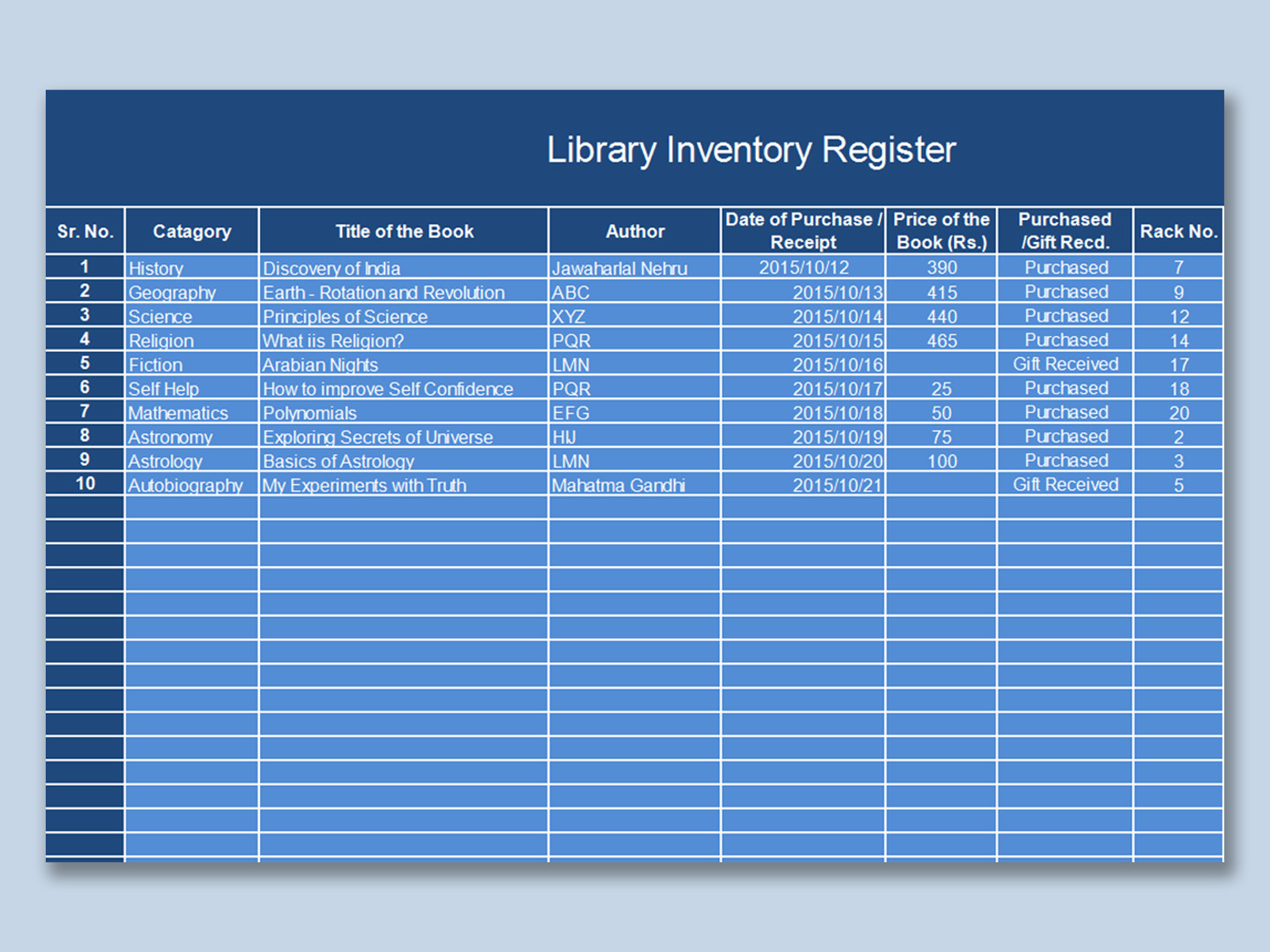1270x952 pixels.
Task: Select serial number 10 cell
Action: 85,484
